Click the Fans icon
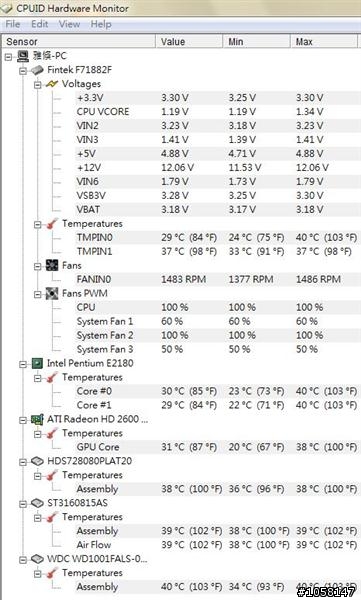Image resolution: width=361 pixels, height=600 pixels. pos(52,265)
